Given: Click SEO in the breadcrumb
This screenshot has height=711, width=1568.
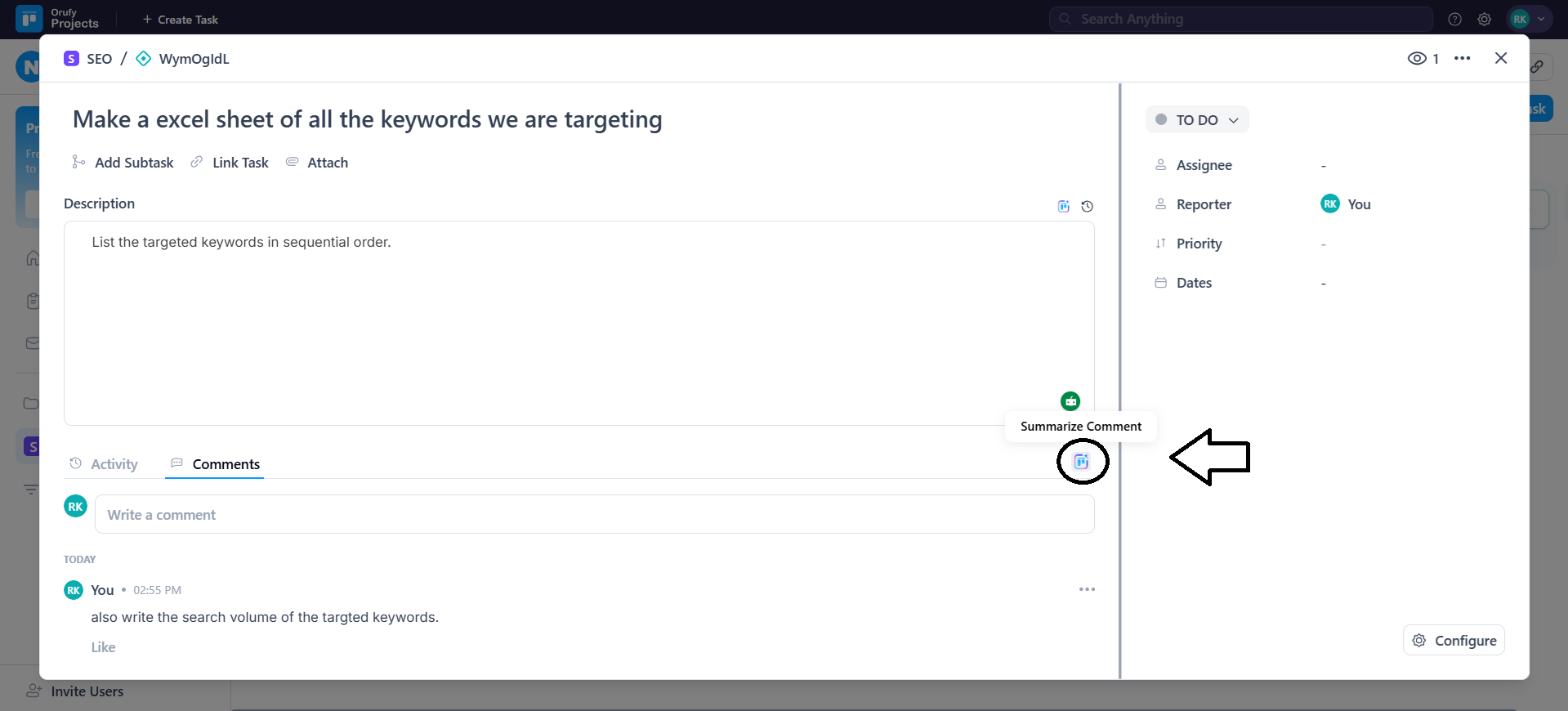Looking at the screenshot, I should pos(100,58).
